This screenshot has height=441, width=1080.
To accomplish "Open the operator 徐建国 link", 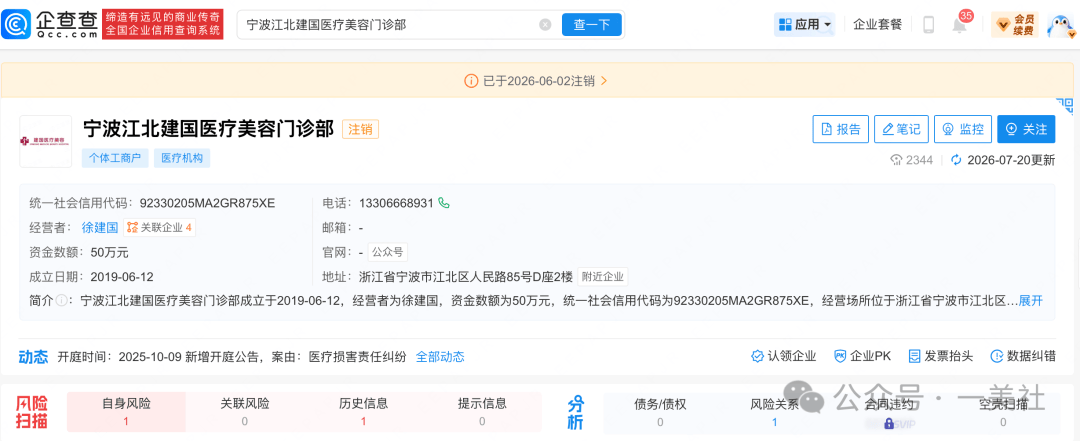I will click(100, 227).
